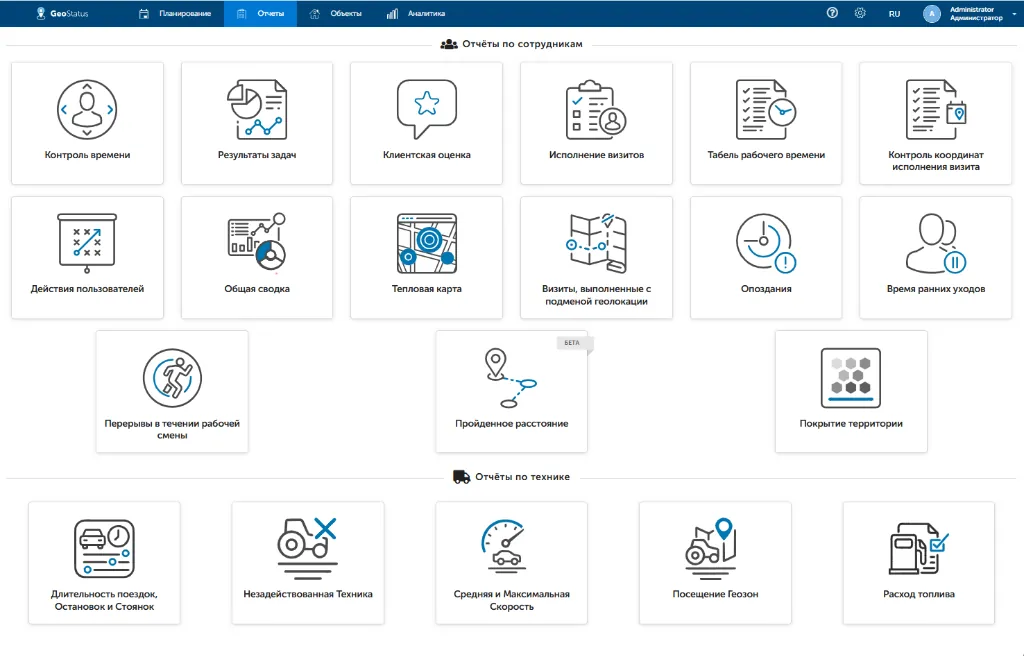Open the Незадействованная Техника tractor icon

(x=308, y=549)
